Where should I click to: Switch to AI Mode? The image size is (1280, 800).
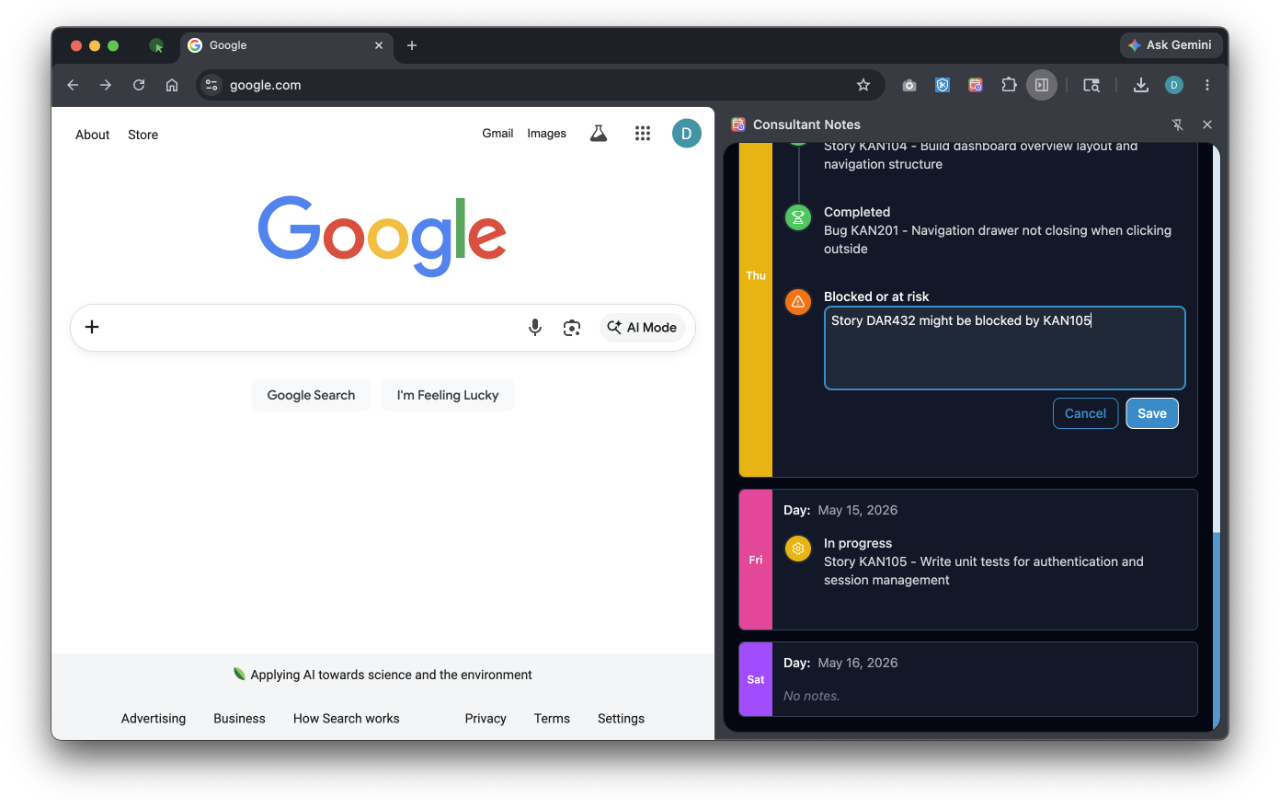tap(642, 327)
